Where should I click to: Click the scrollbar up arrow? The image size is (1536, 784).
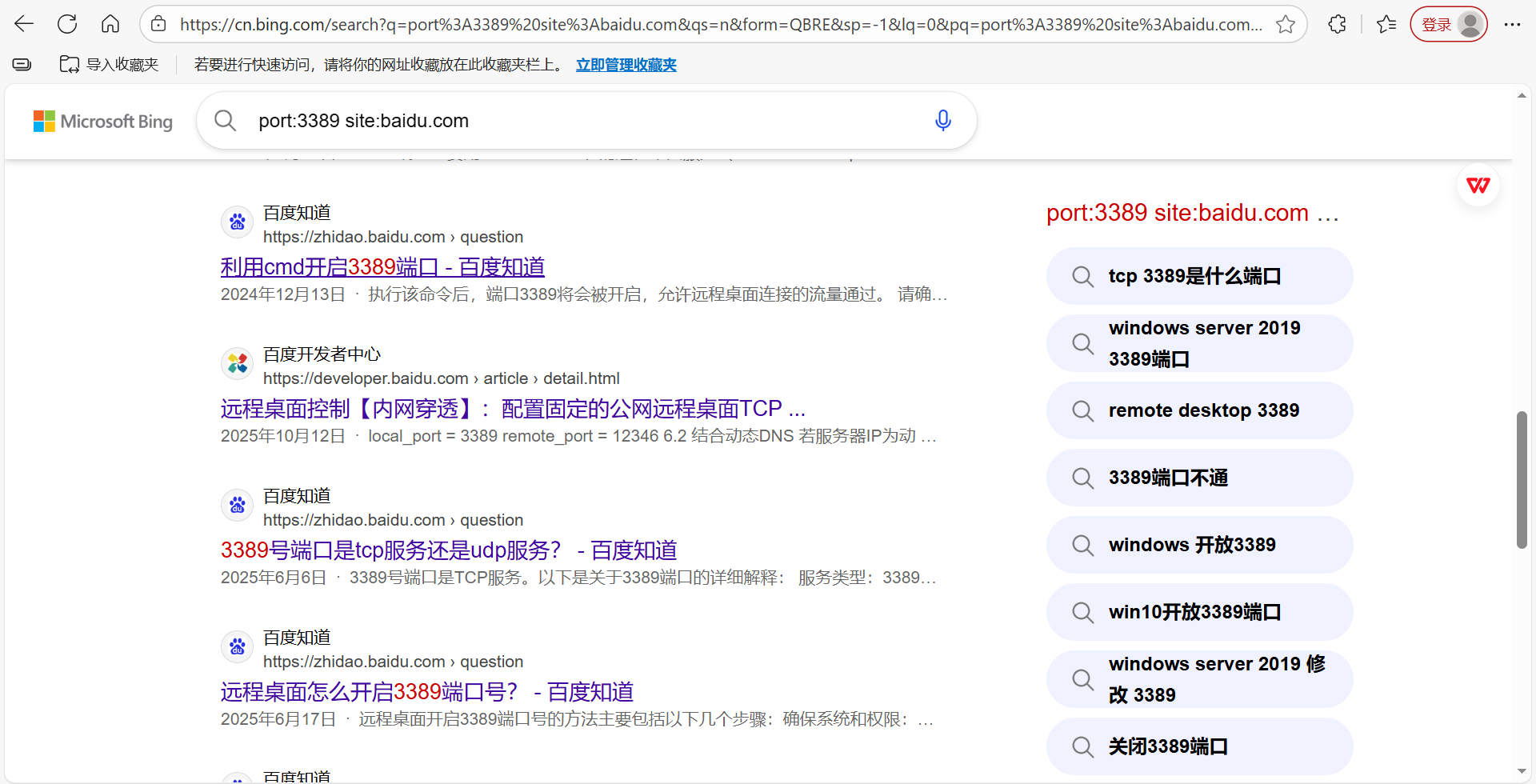click(1522, 95)
